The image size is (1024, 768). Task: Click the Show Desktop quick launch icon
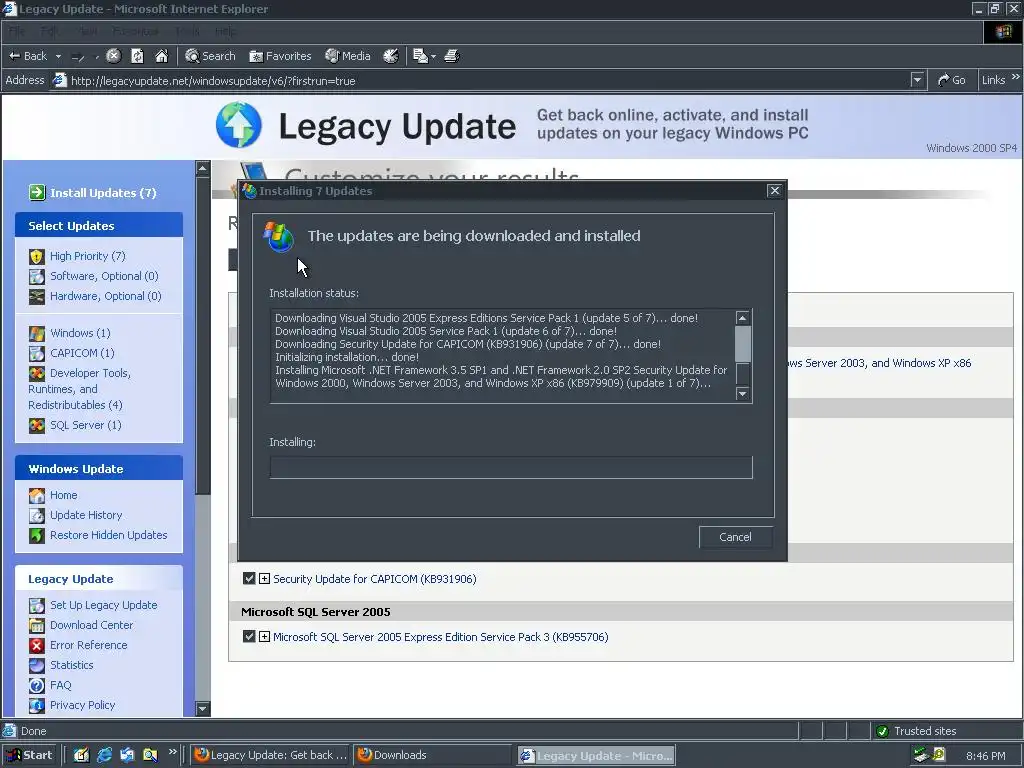pos(81,755)
